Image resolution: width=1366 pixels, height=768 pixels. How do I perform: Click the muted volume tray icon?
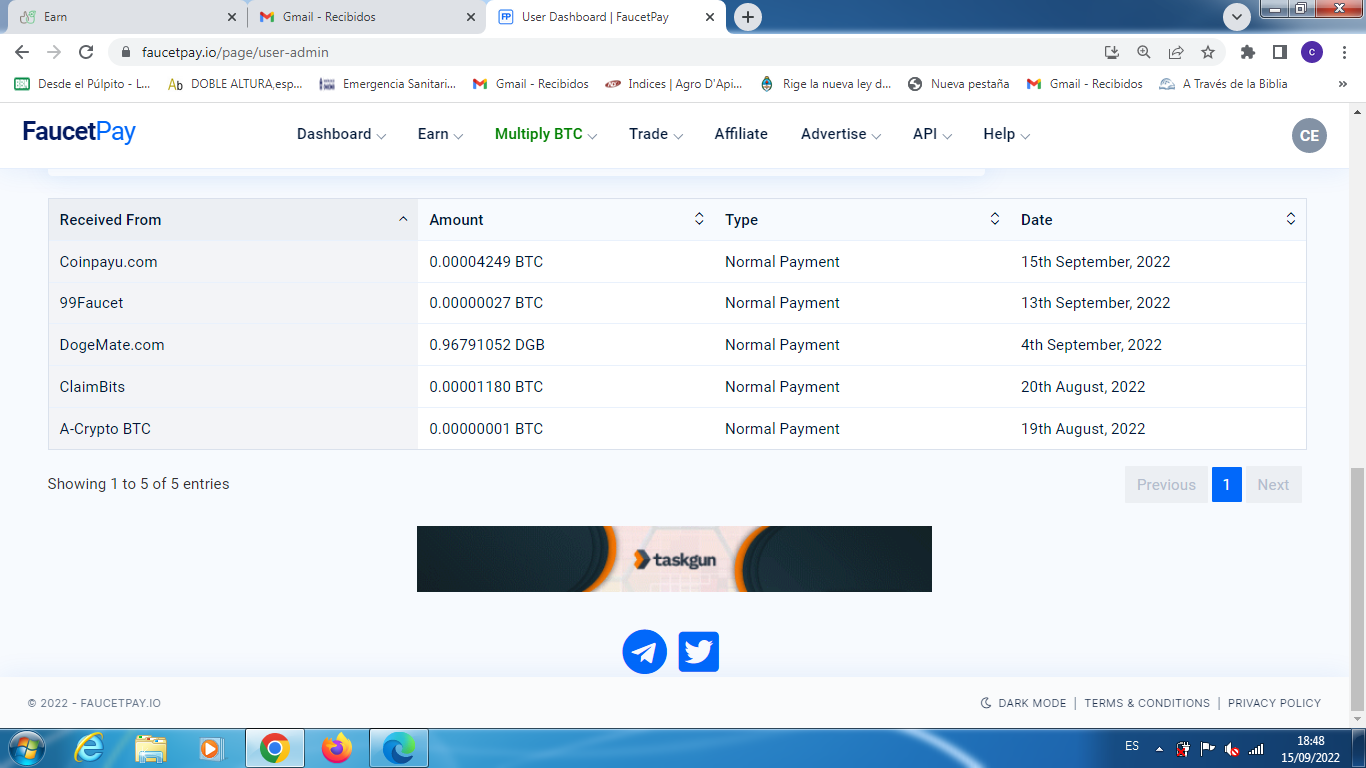point(1232,748)
